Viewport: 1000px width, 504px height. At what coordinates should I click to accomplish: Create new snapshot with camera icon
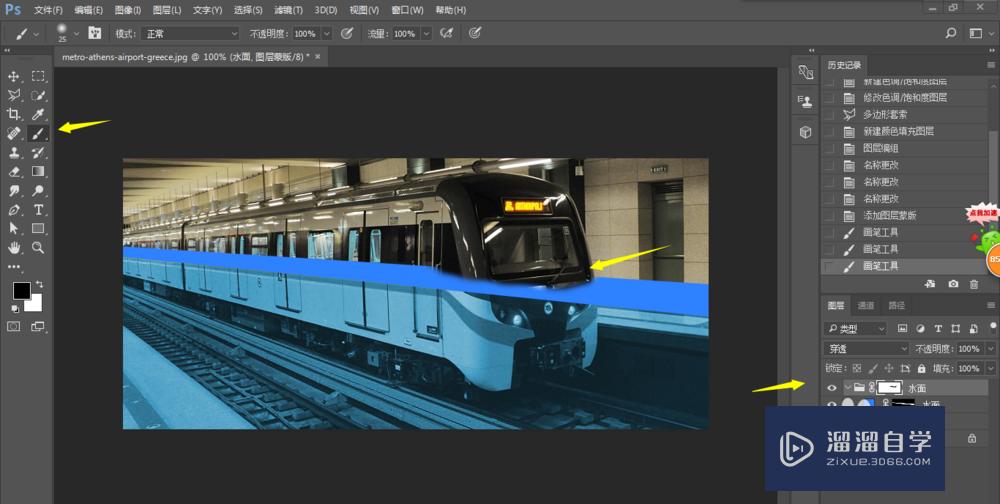coord(953,285)
